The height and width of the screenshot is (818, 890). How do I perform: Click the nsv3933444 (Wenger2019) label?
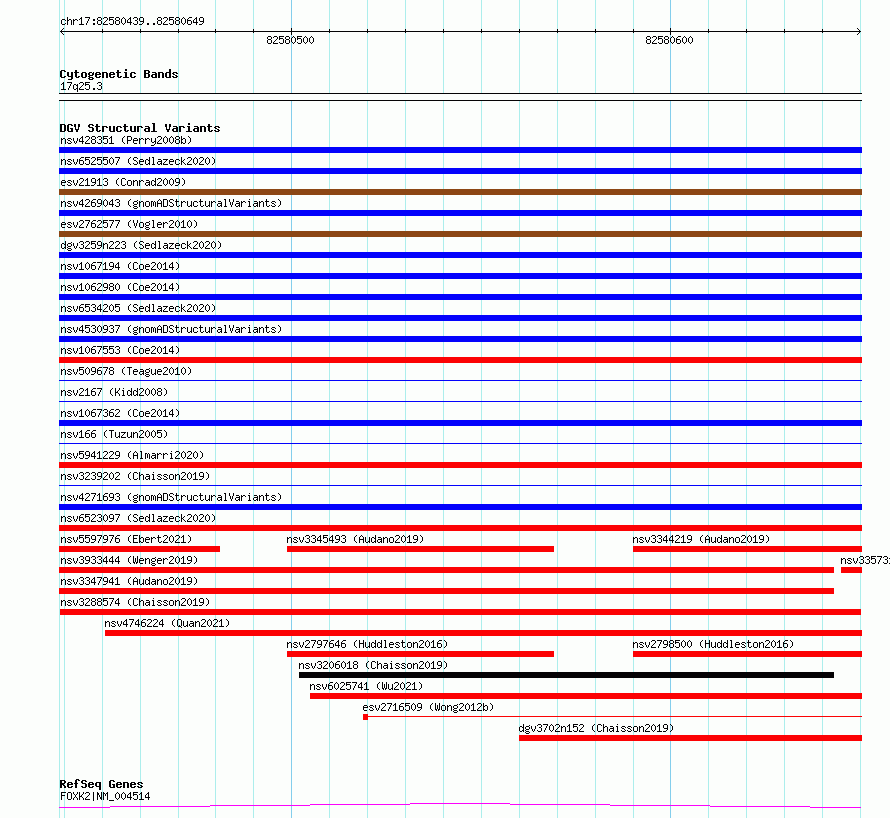[x=129, y=560]
